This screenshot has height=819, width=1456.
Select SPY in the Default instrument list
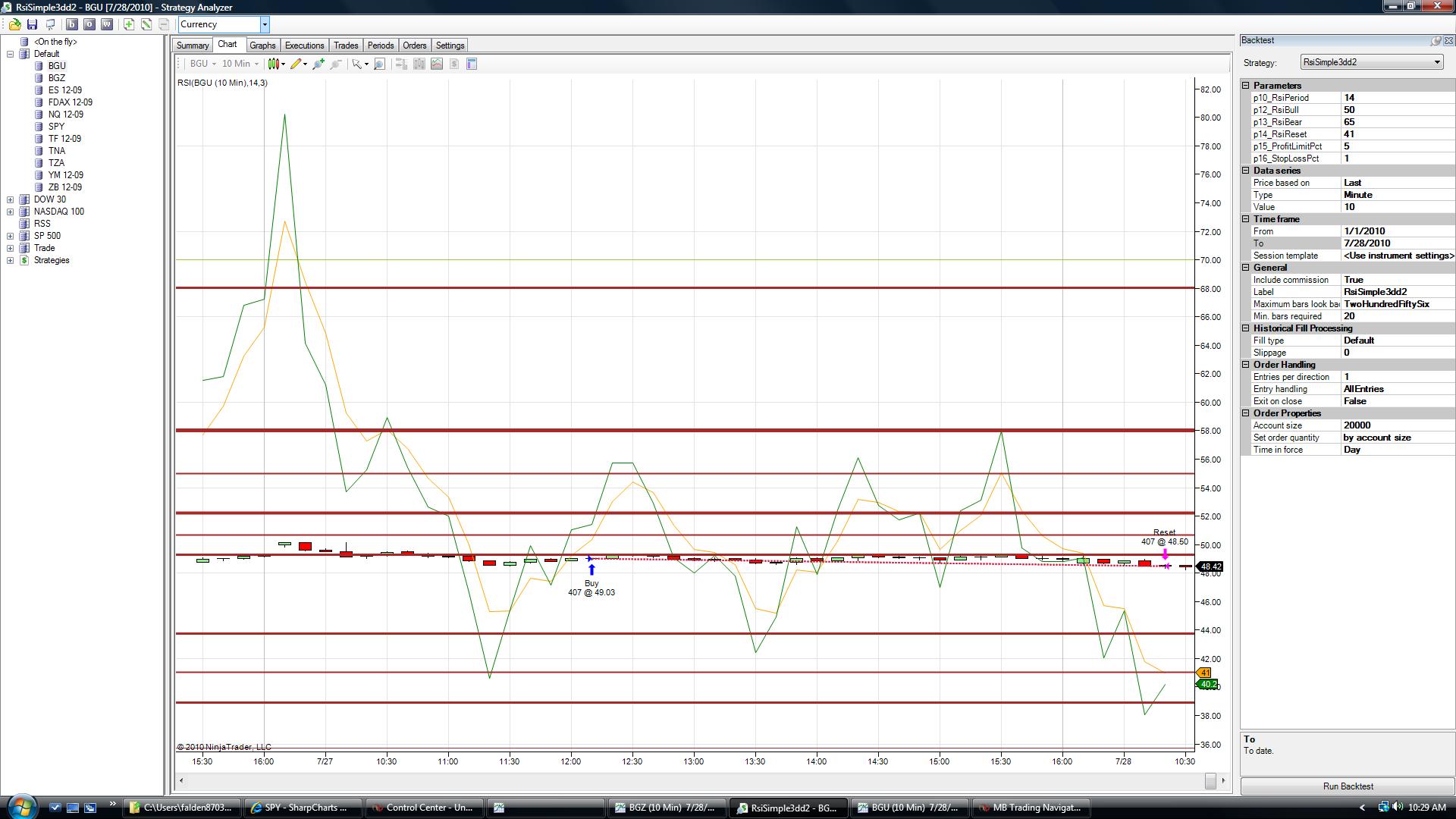(56, 127)
